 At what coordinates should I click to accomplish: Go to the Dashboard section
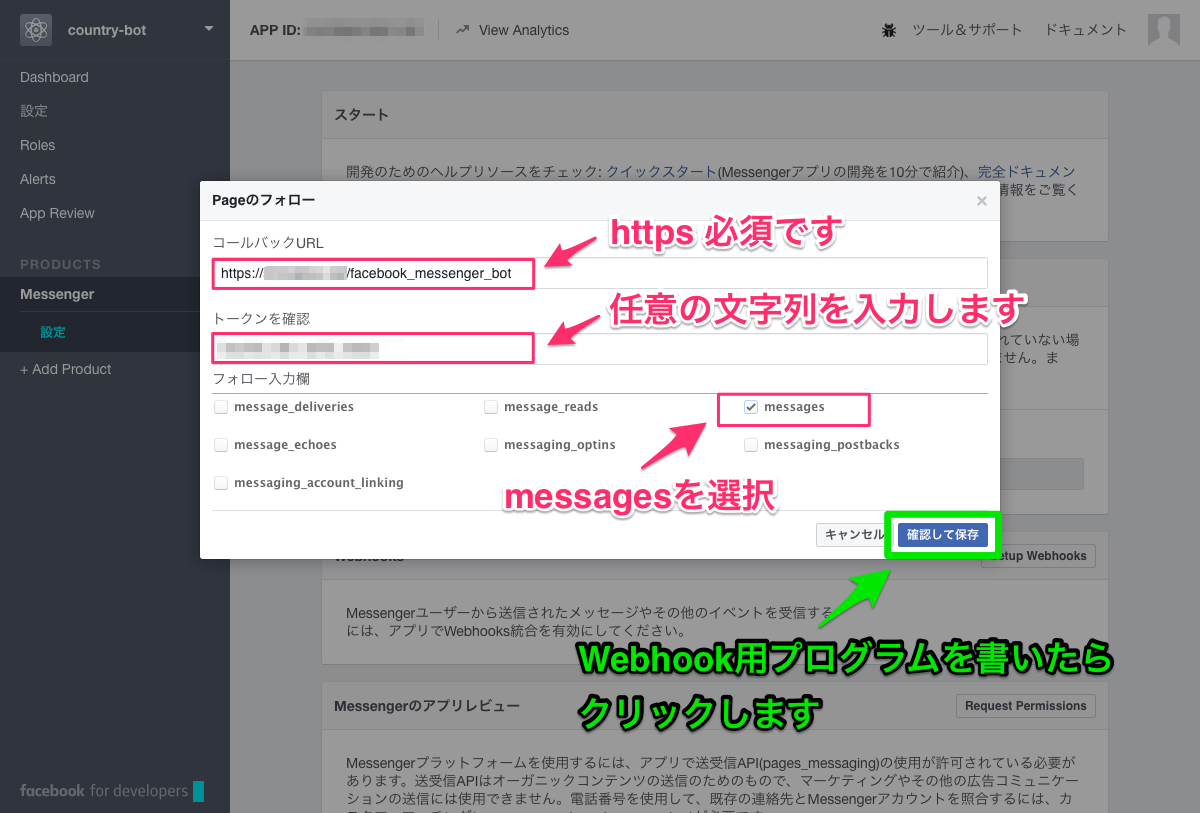click(x=54, y=77)
